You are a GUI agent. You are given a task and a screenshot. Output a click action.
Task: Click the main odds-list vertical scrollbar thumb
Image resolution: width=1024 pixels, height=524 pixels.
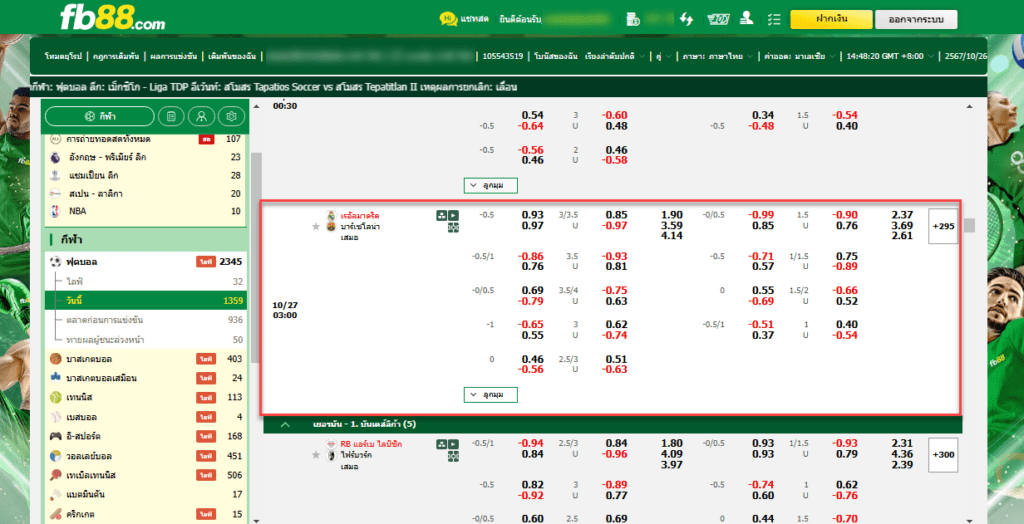970,225
